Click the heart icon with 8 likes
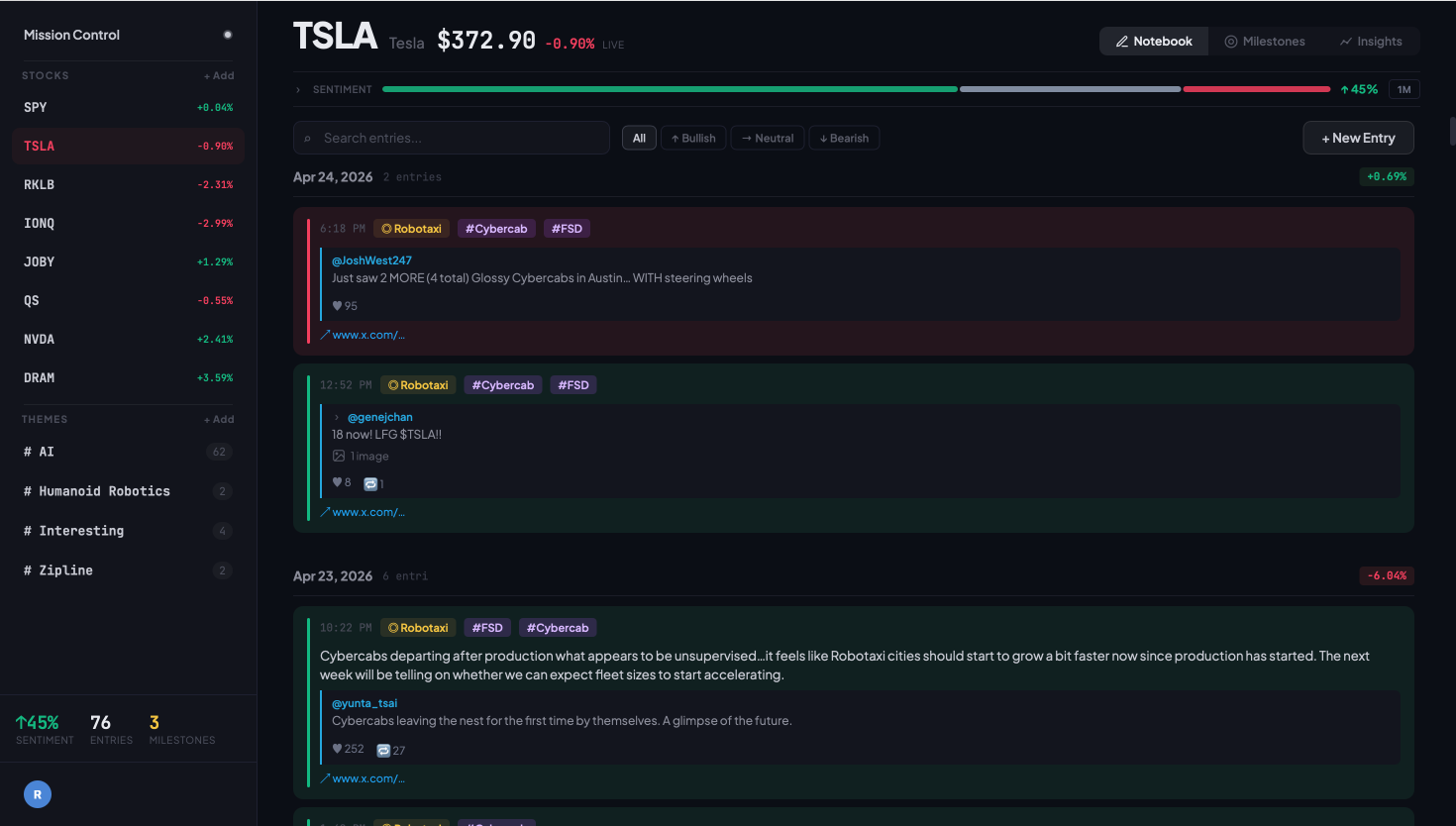 337,482
